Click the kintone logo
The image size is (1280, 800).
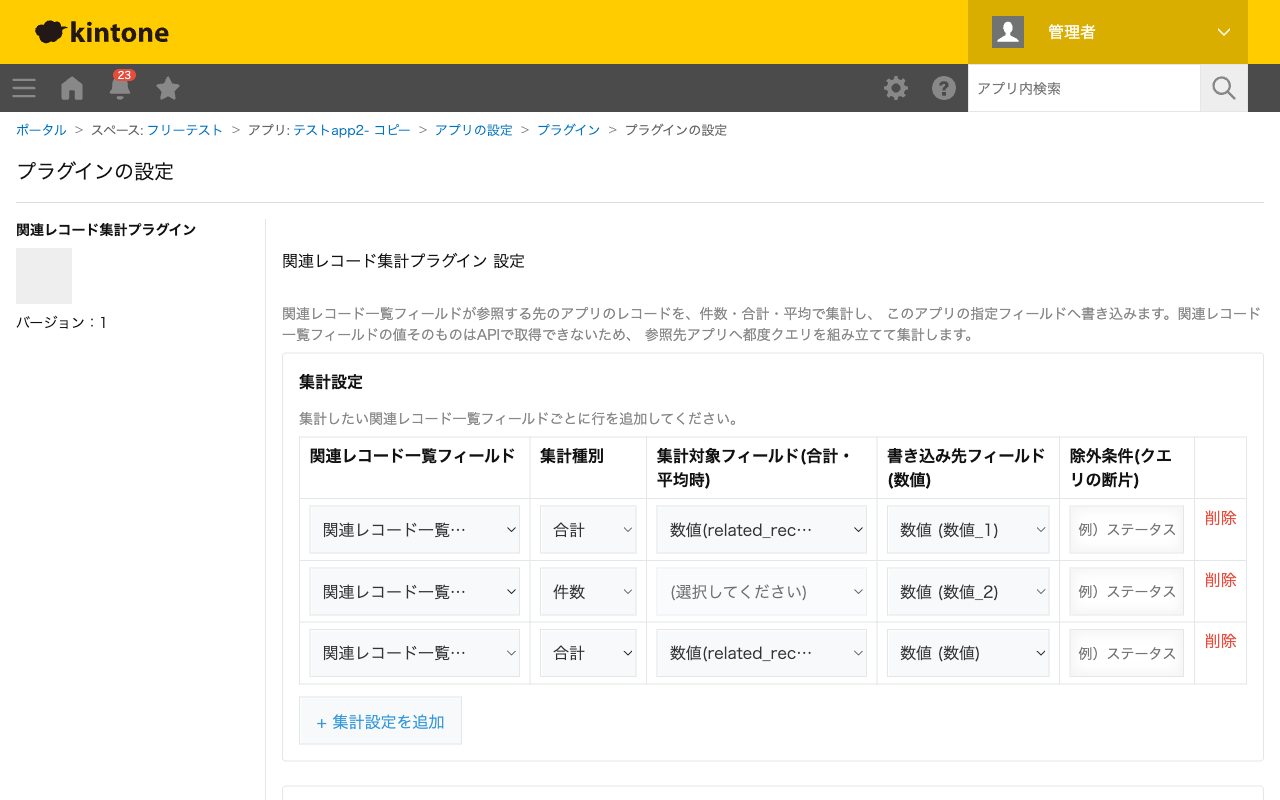click(x=102, y=32)
